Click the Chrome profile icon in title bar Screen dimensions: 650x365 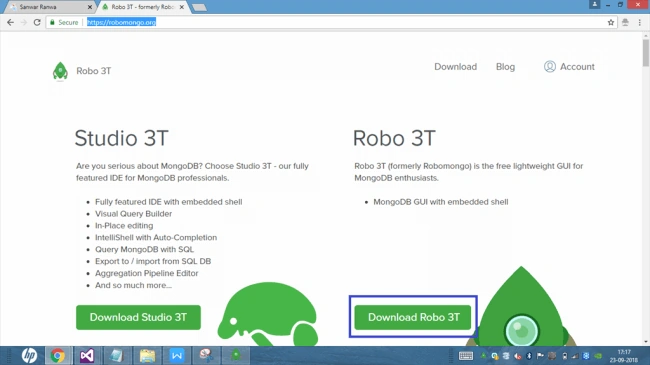(x=594, y=4)
